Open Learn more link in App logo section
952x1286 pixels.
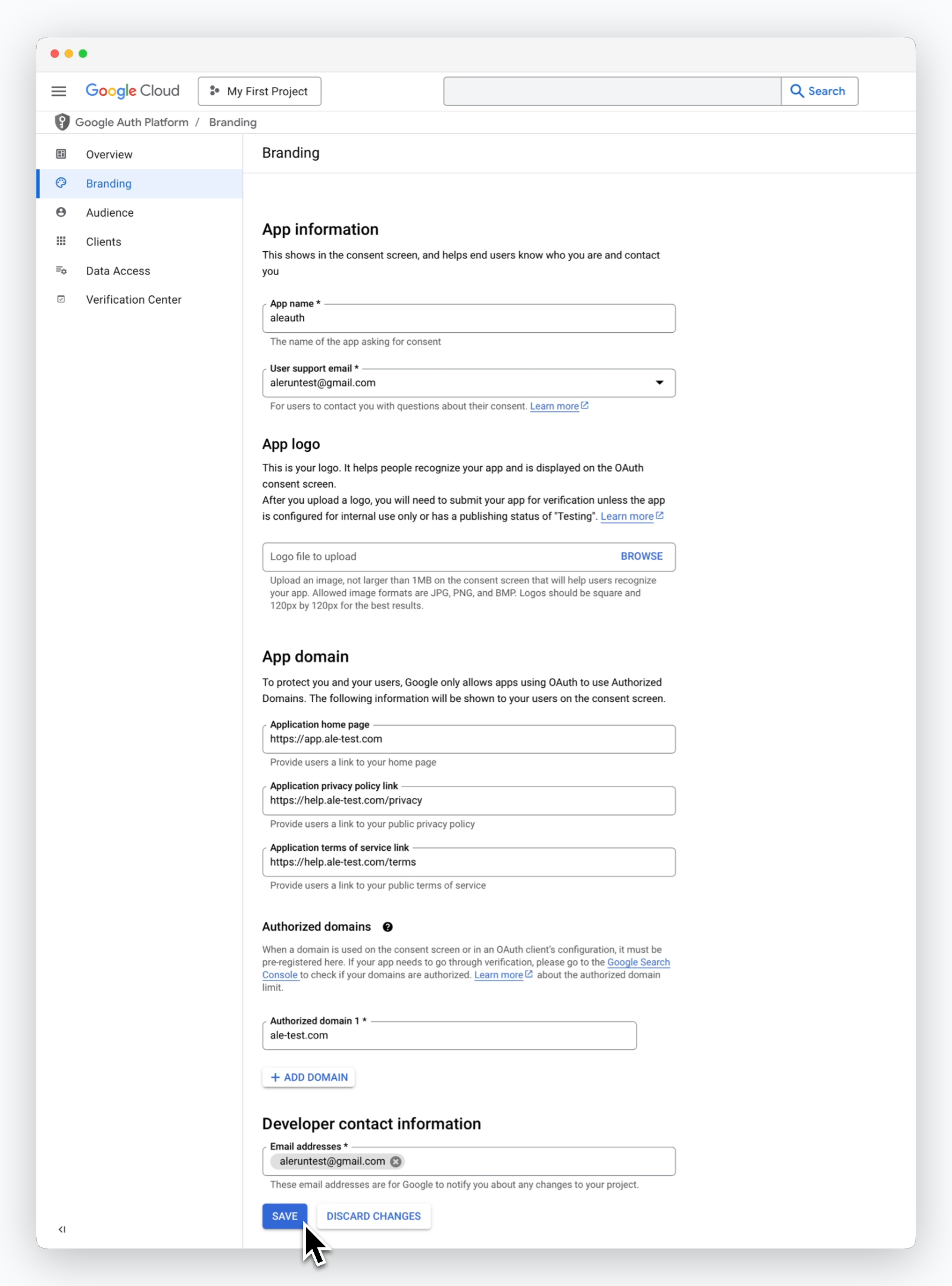[x=627, y=516]
